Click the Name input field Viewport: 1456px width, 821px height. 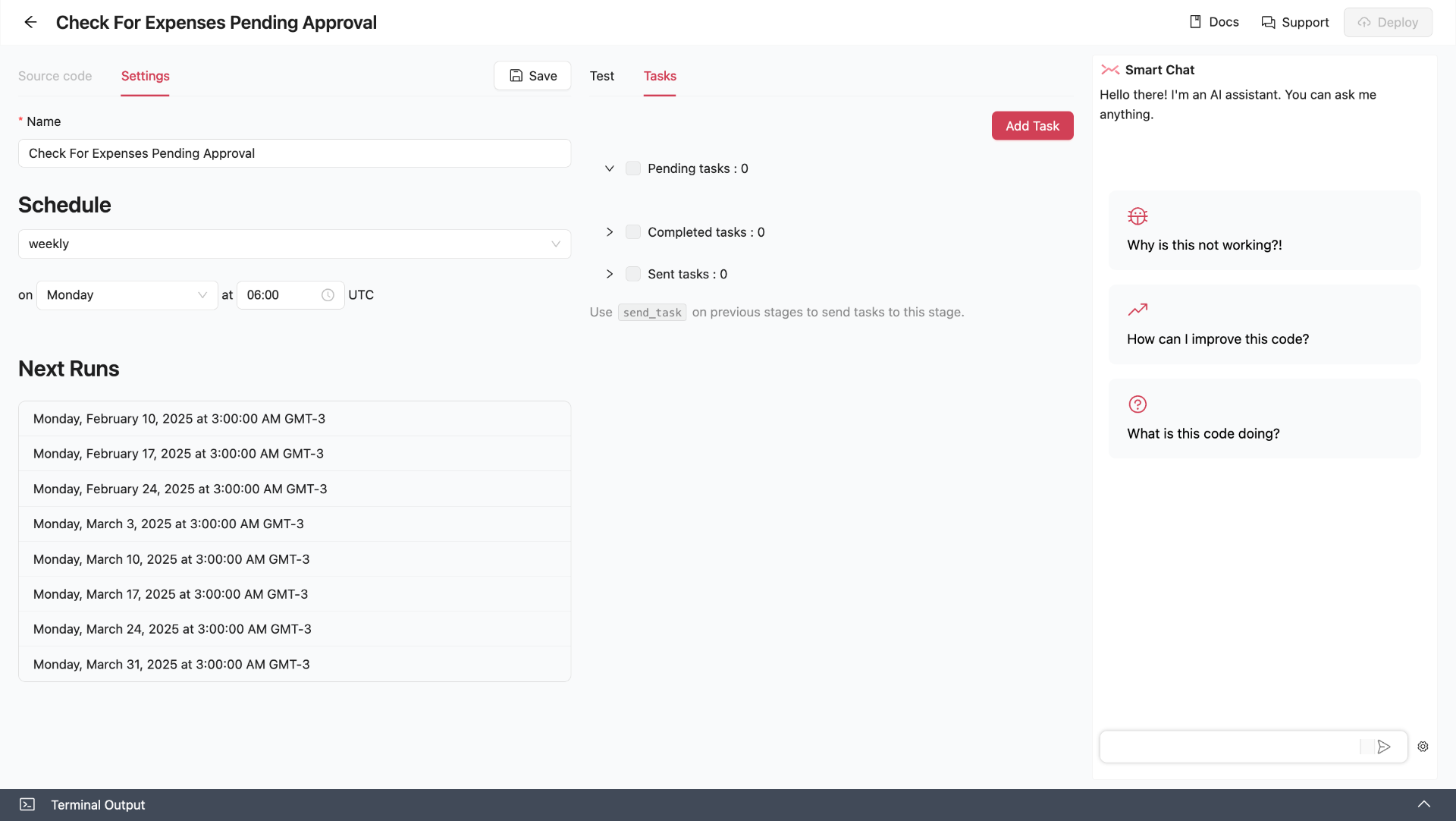tap(294, 153)
